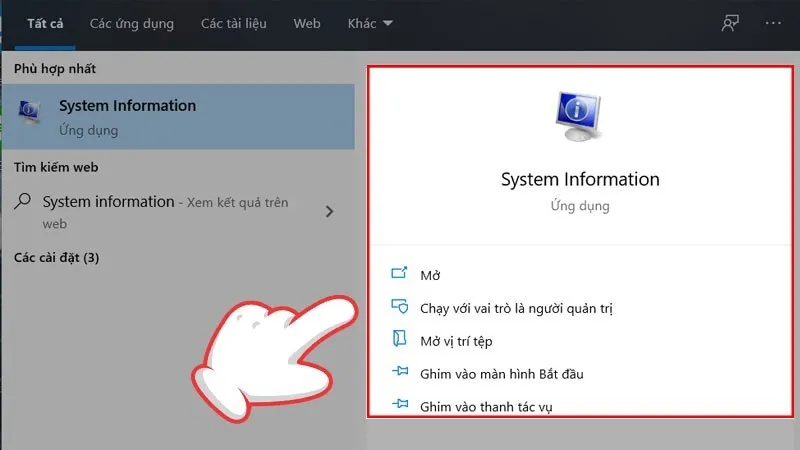Switch to Các ứng dụng tab
Image resolution: width=800 pixels, height=450 pixels.
[x=132, y=24]
